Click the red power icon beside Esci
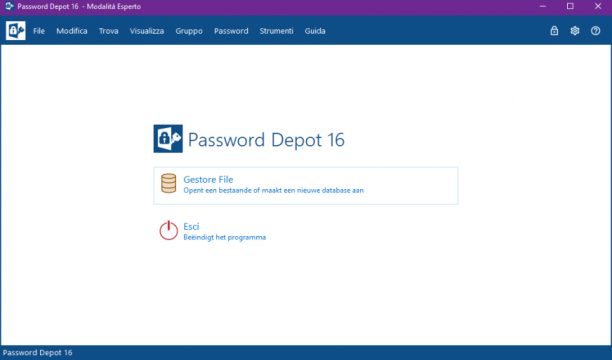The width and height of the screenshot is (612, 360). click(x=169, y=230)
